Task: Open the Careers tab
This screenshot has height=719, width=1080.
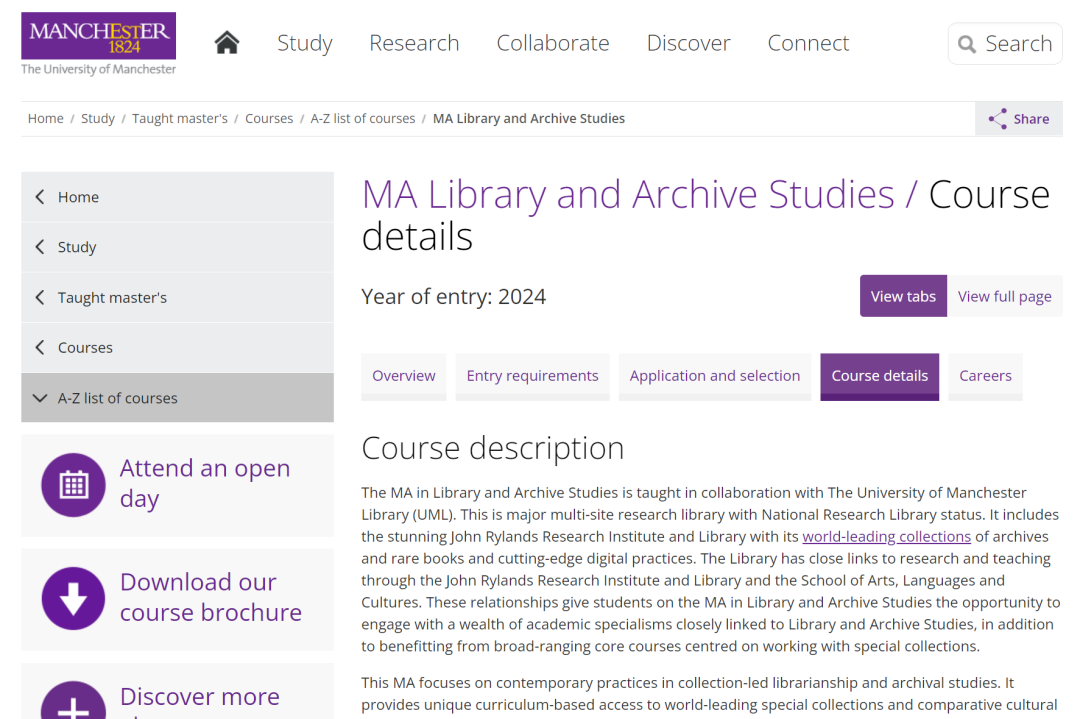Action: (x=986, y=376)
